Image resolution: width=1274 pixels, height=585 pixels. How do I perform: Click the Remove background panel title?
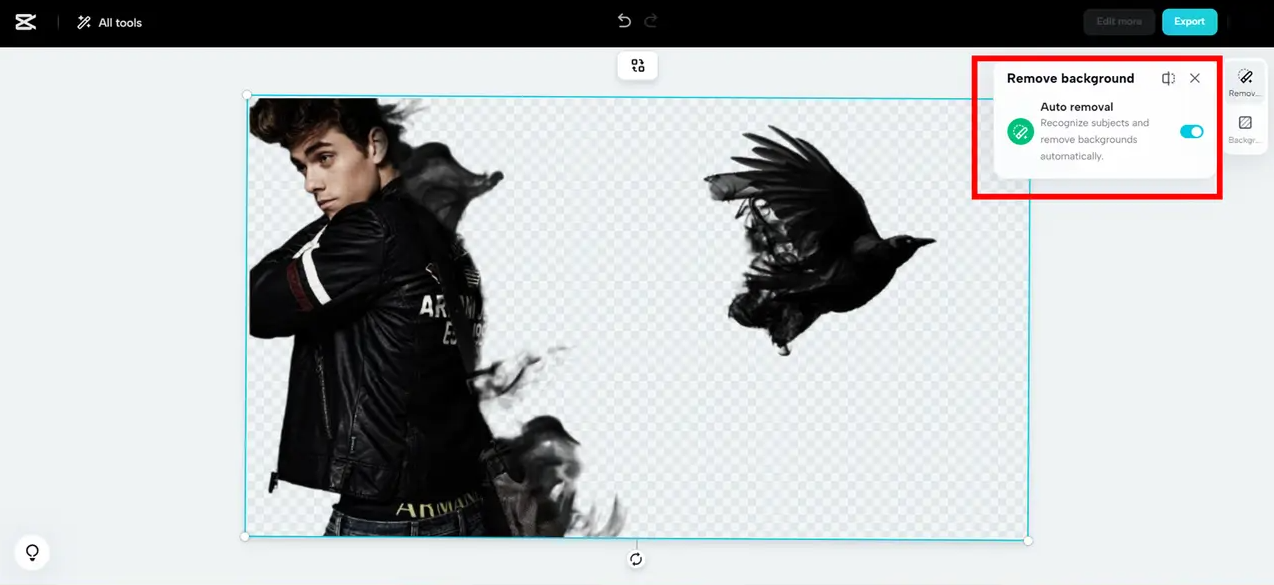1070,78
